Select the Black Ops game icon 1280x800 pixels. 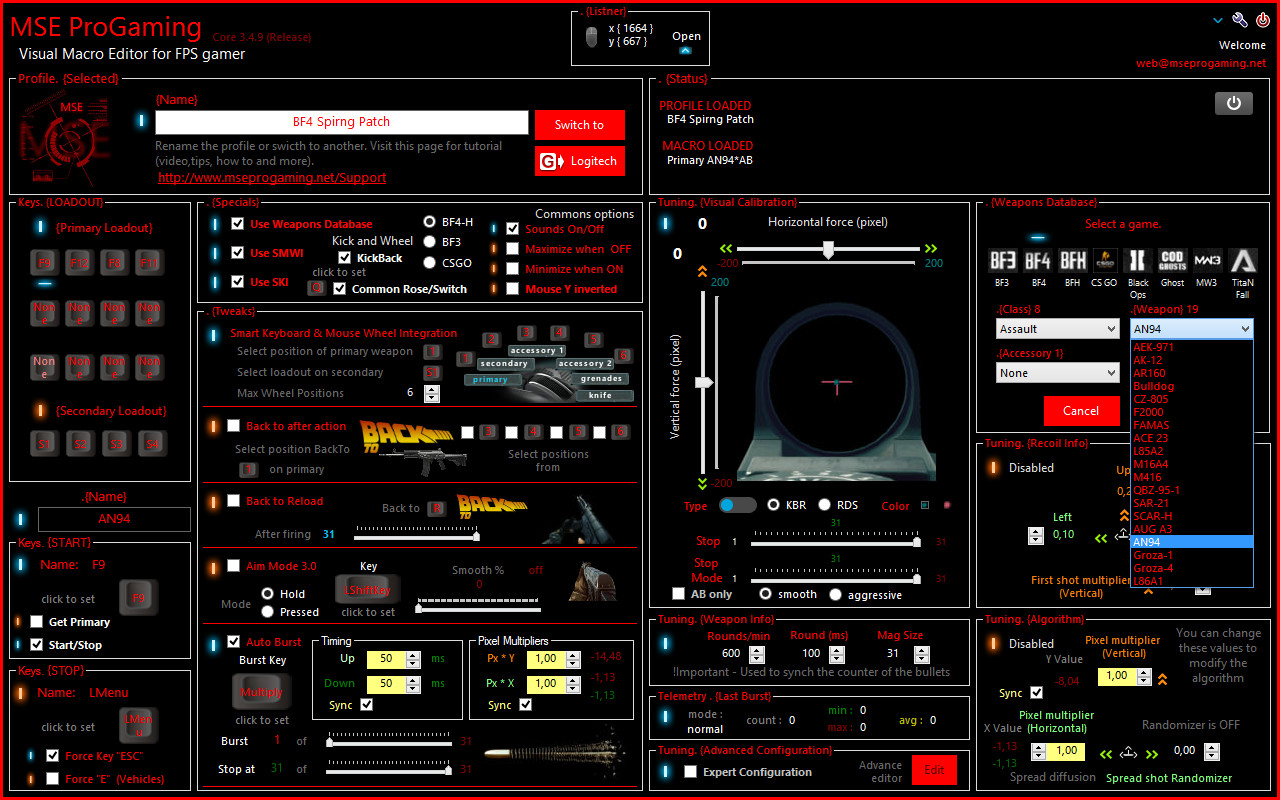tap(1138, 262)
